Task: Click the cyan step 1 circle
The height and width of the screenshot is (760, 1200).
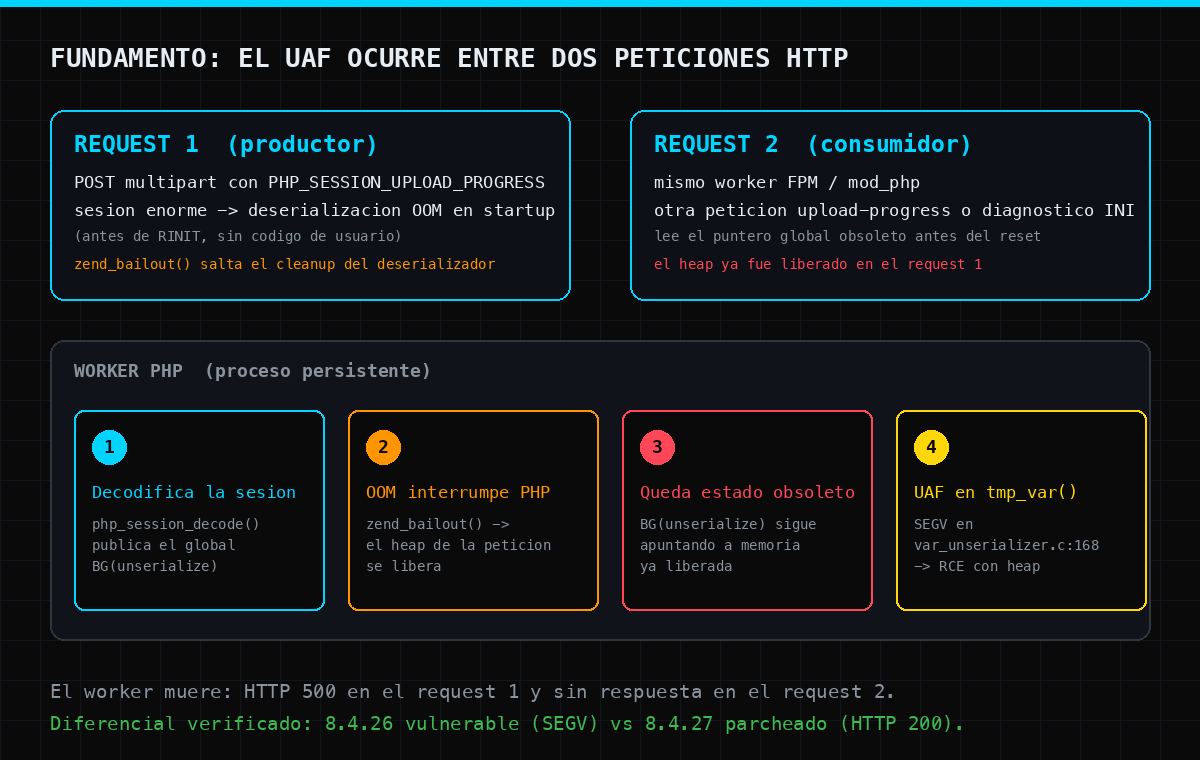Action: tap(109, 447)
